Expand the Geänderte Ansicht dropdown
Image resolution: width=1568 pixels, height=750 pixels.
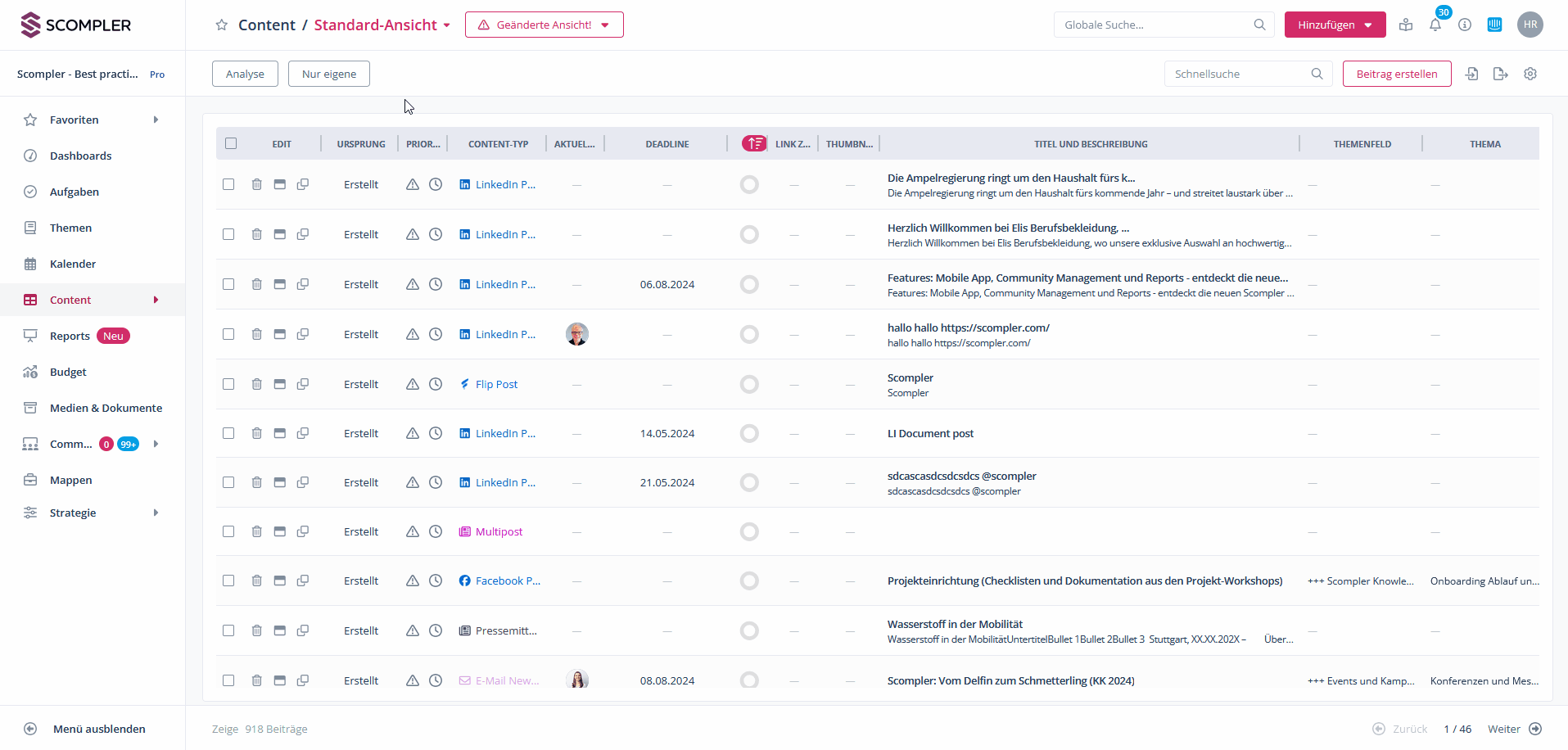pos(545,25)
